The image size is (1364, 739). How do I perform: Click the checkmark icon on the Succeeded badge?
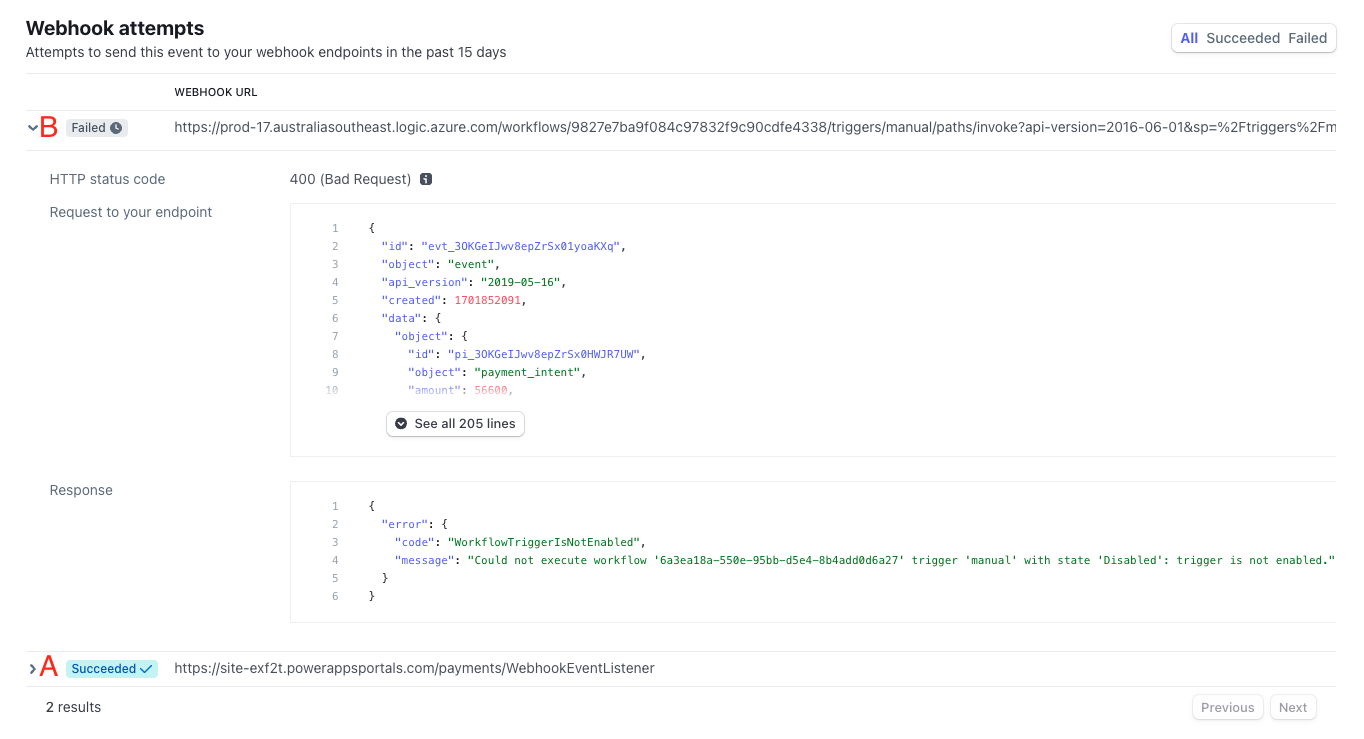click(146, 667)
